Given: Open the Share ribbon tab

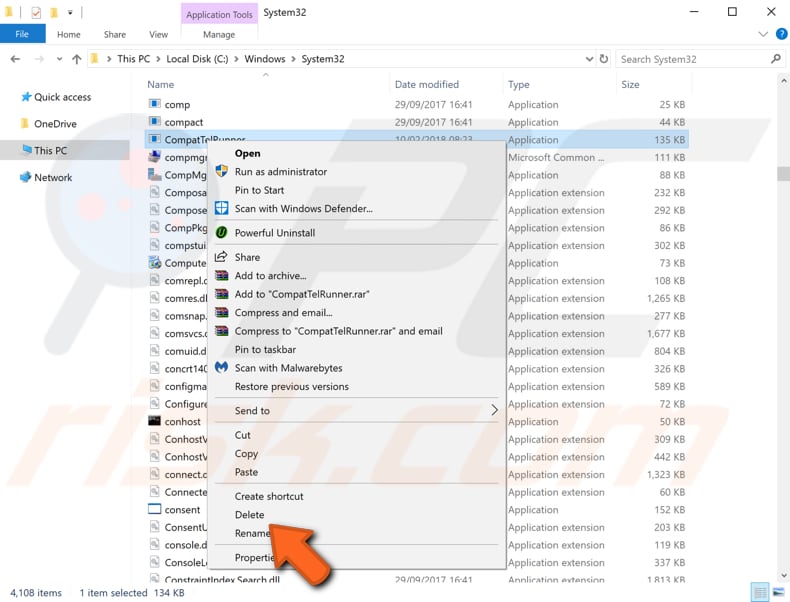Looking at the screenshot, I should pos(115,34).
